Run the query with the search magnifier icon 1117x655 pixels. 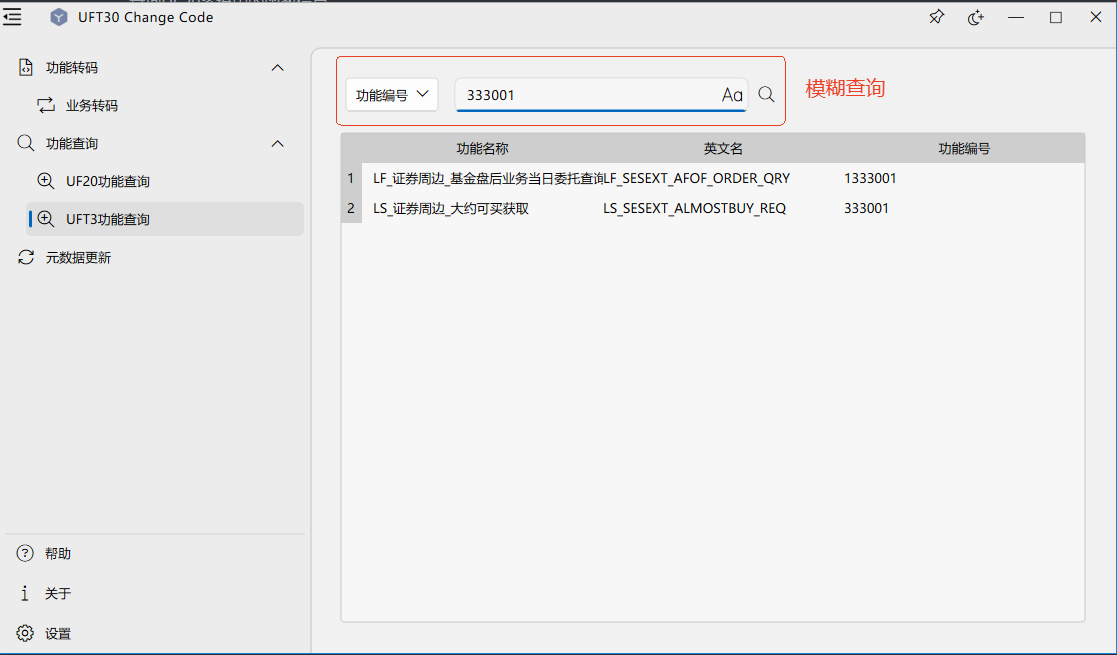click(767, 94)
